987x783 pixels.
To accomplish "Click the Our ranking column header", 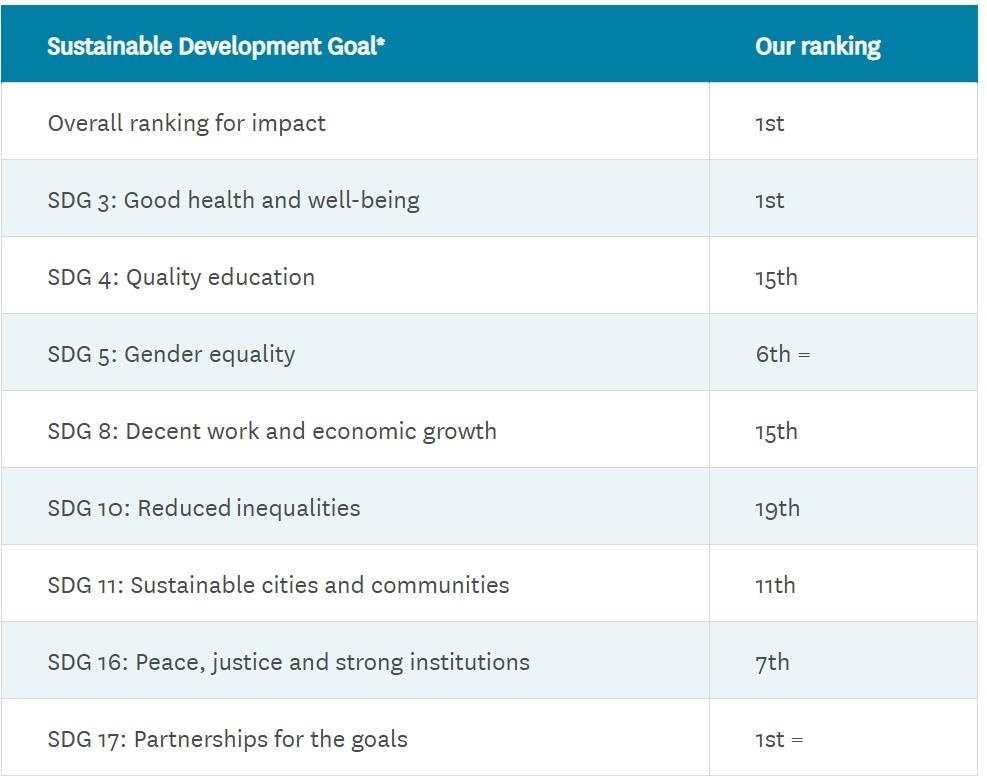I will coord(817,47).
